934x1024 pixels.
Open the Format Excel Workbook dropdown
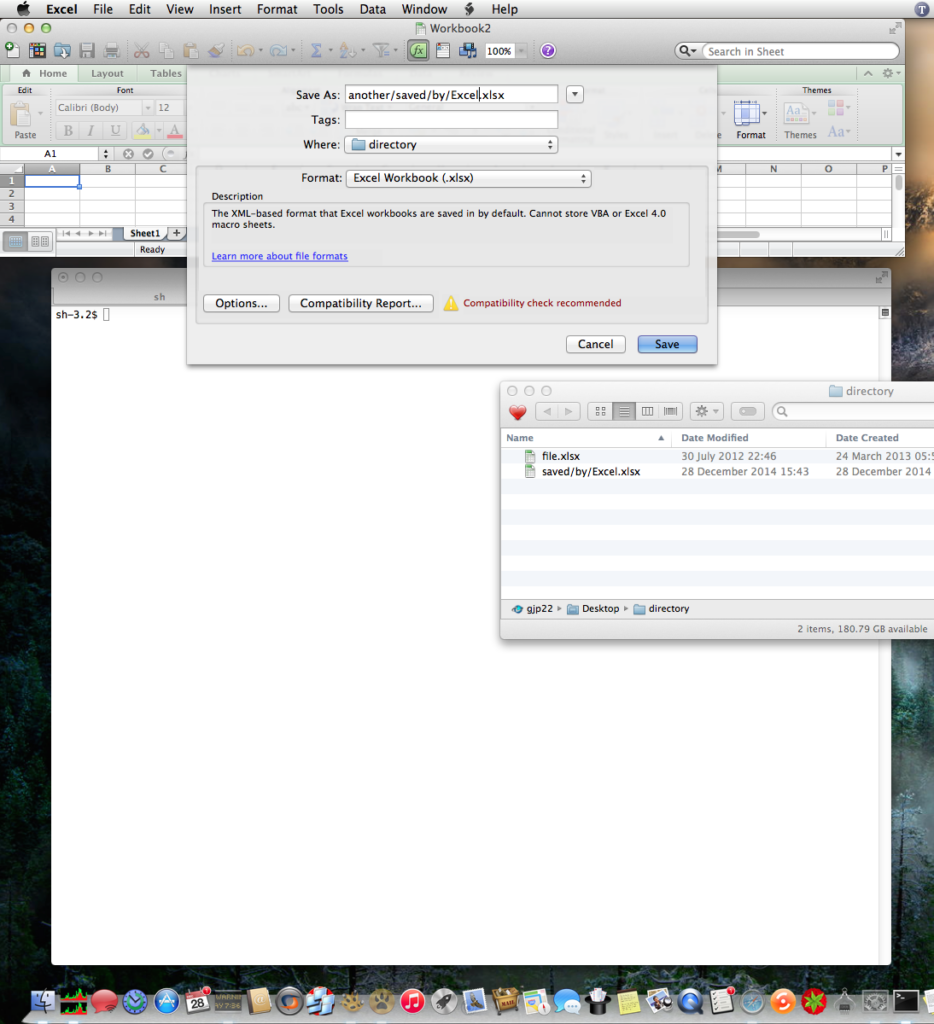(x=468, y=178)
